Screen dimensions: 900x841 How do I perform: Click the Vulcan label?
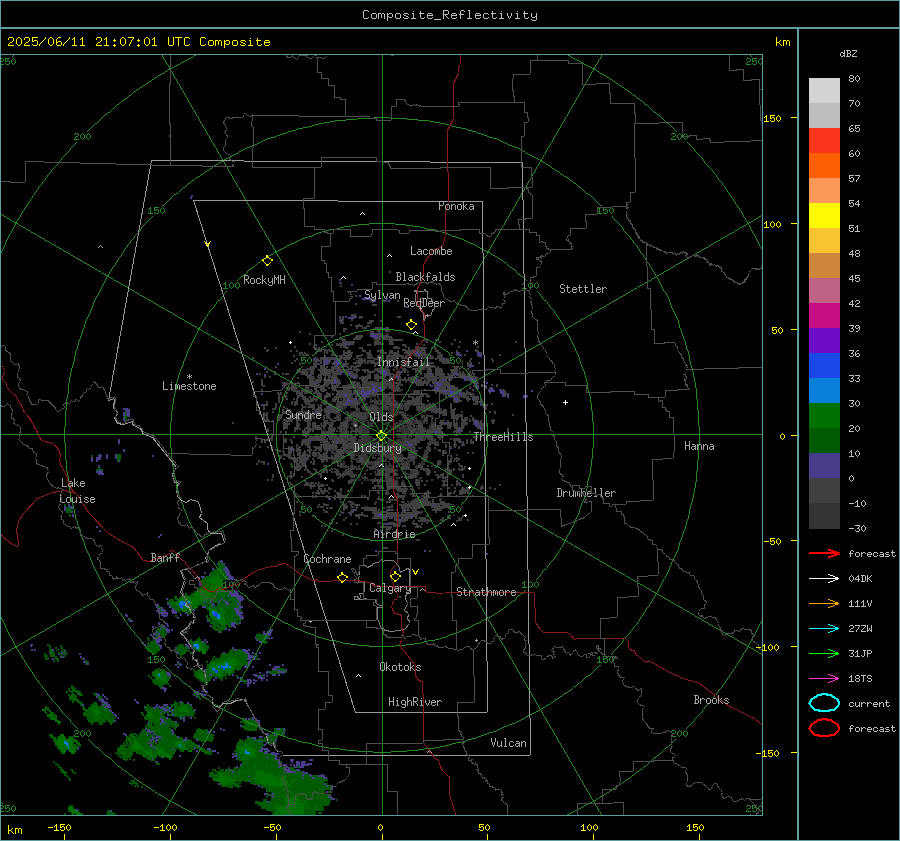pyautogui.click(x=508, y=743)
